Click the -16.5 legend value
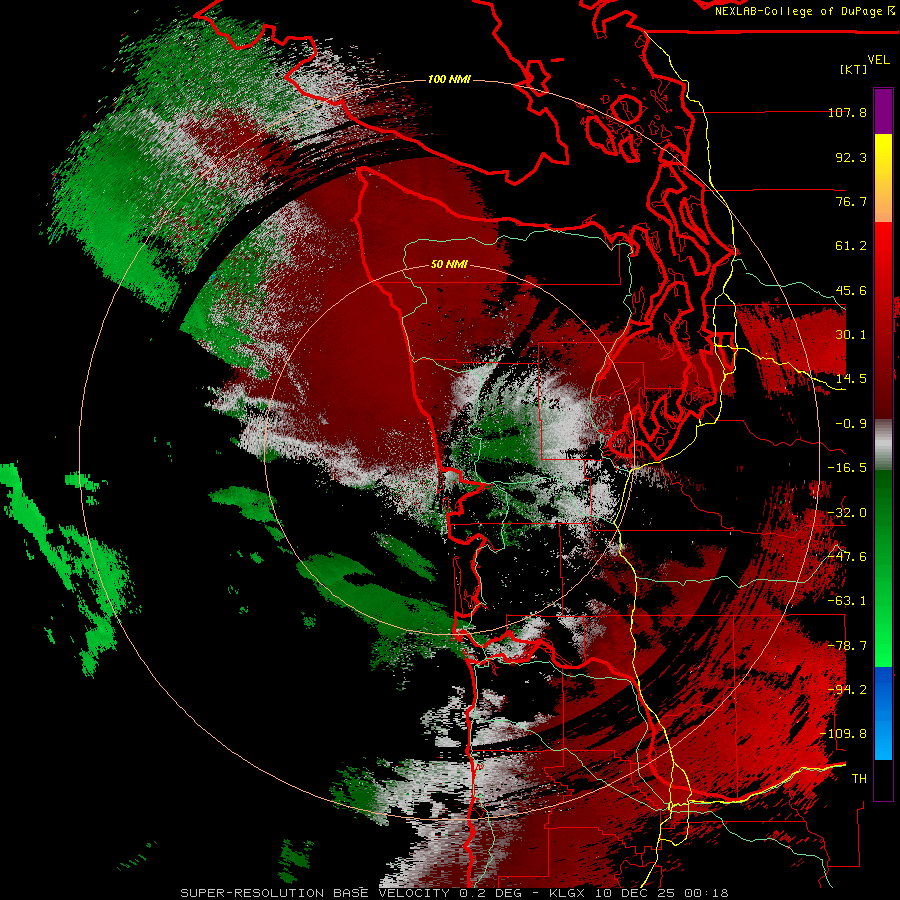Image resolution: width=900 pixels, height=900 pixels. coord(847,468)
